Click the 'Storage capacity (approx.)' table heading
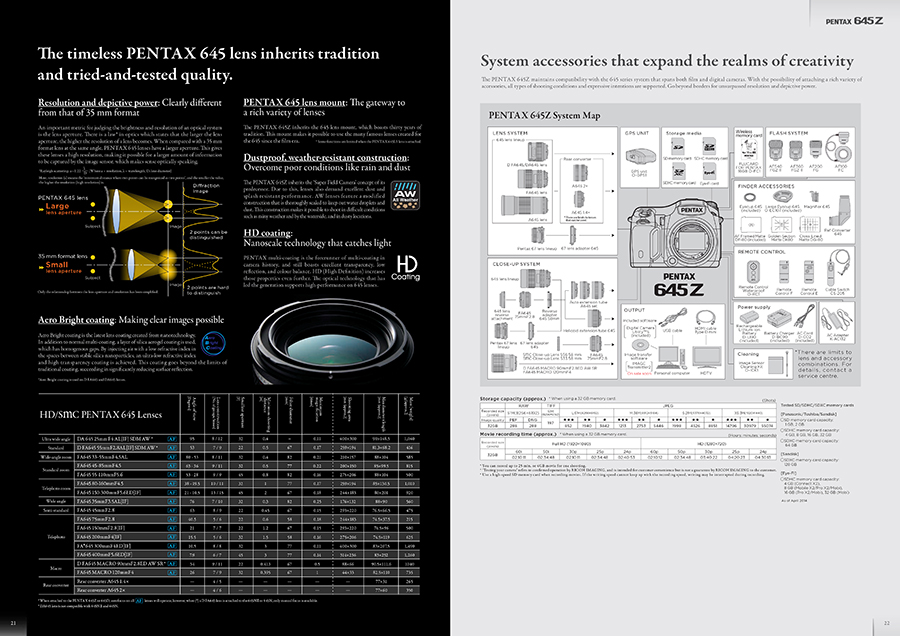 [x=513, y=398]
